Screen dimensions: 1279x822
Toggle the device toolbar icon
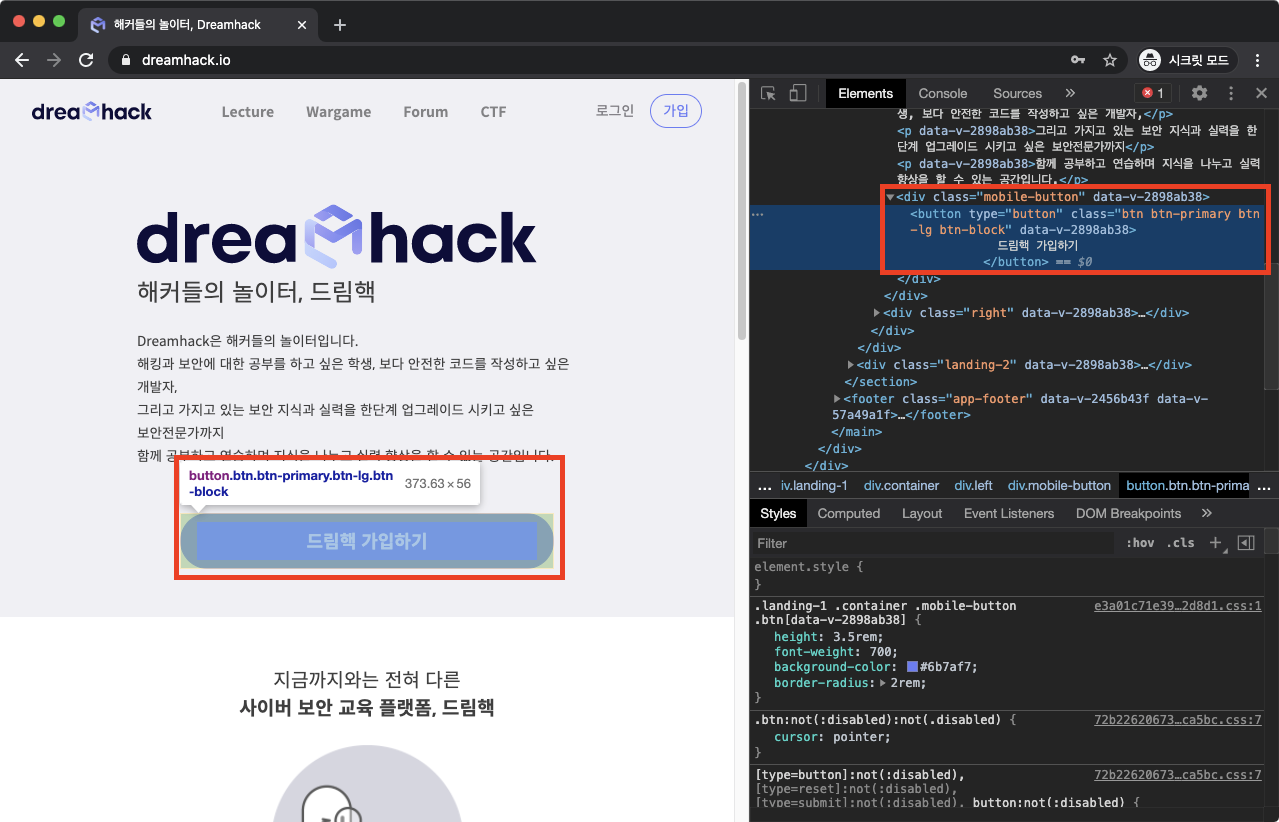point(798,93)
